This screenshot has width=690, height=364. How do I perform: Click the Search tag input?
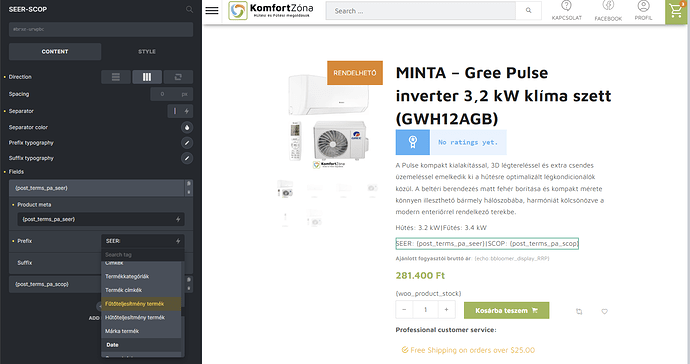[x=143, y=255]
